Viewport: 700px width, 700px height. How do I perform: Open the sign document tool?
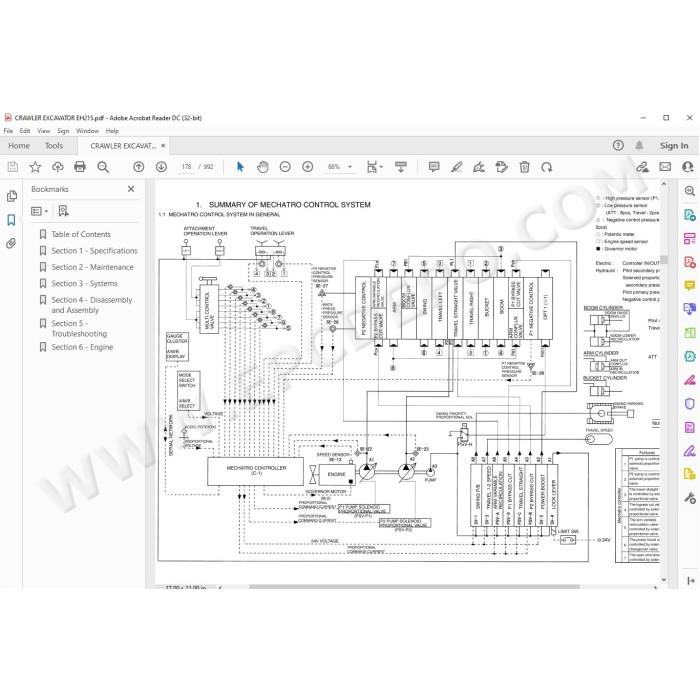pyautogui.click(x=479, y=167)
